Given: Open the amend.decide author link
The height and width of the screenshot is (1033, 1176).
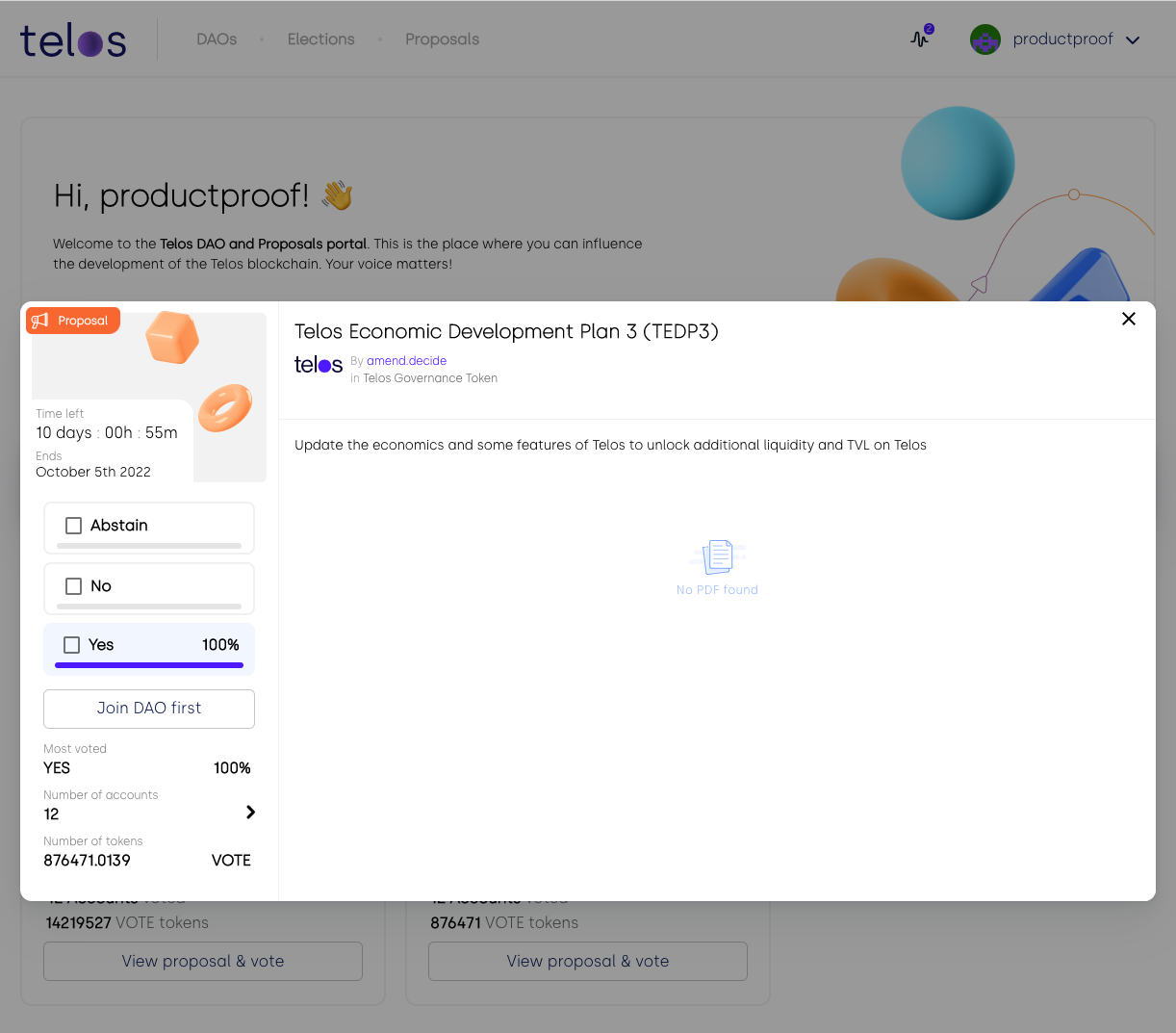Looking at the screenshot, I should [406, 361].
